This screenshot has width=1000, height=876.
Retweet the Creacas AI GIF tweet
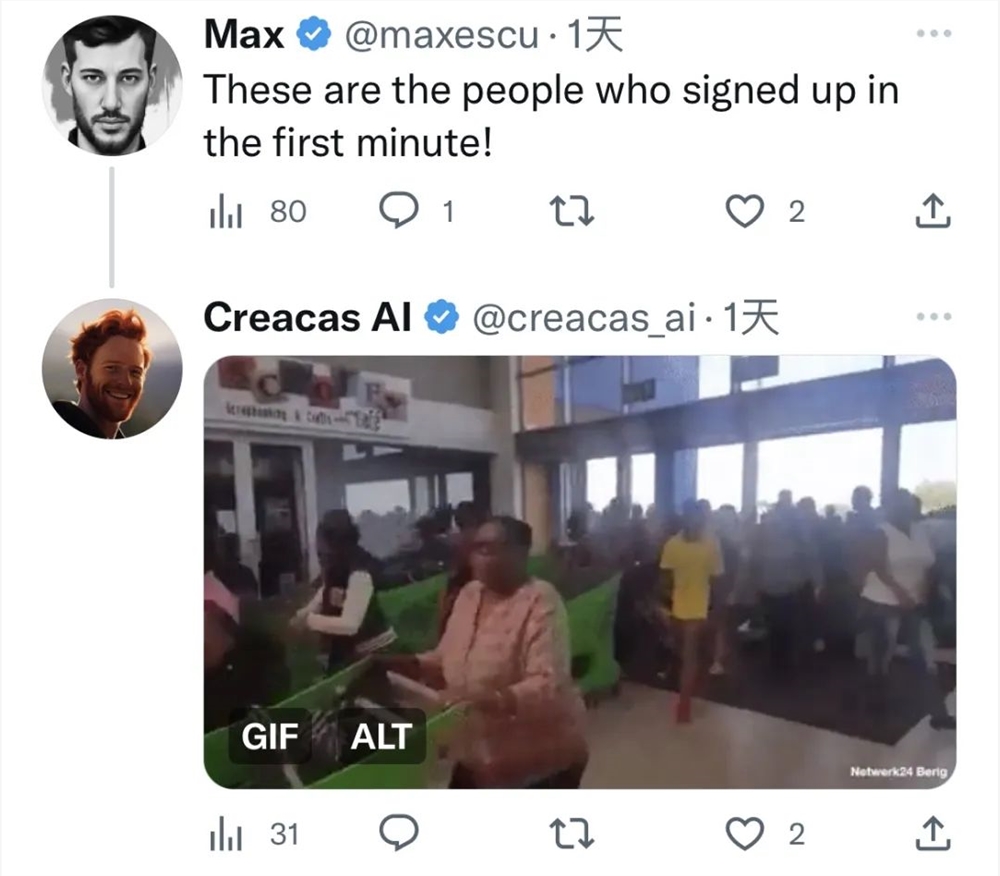tap(572, 834)
